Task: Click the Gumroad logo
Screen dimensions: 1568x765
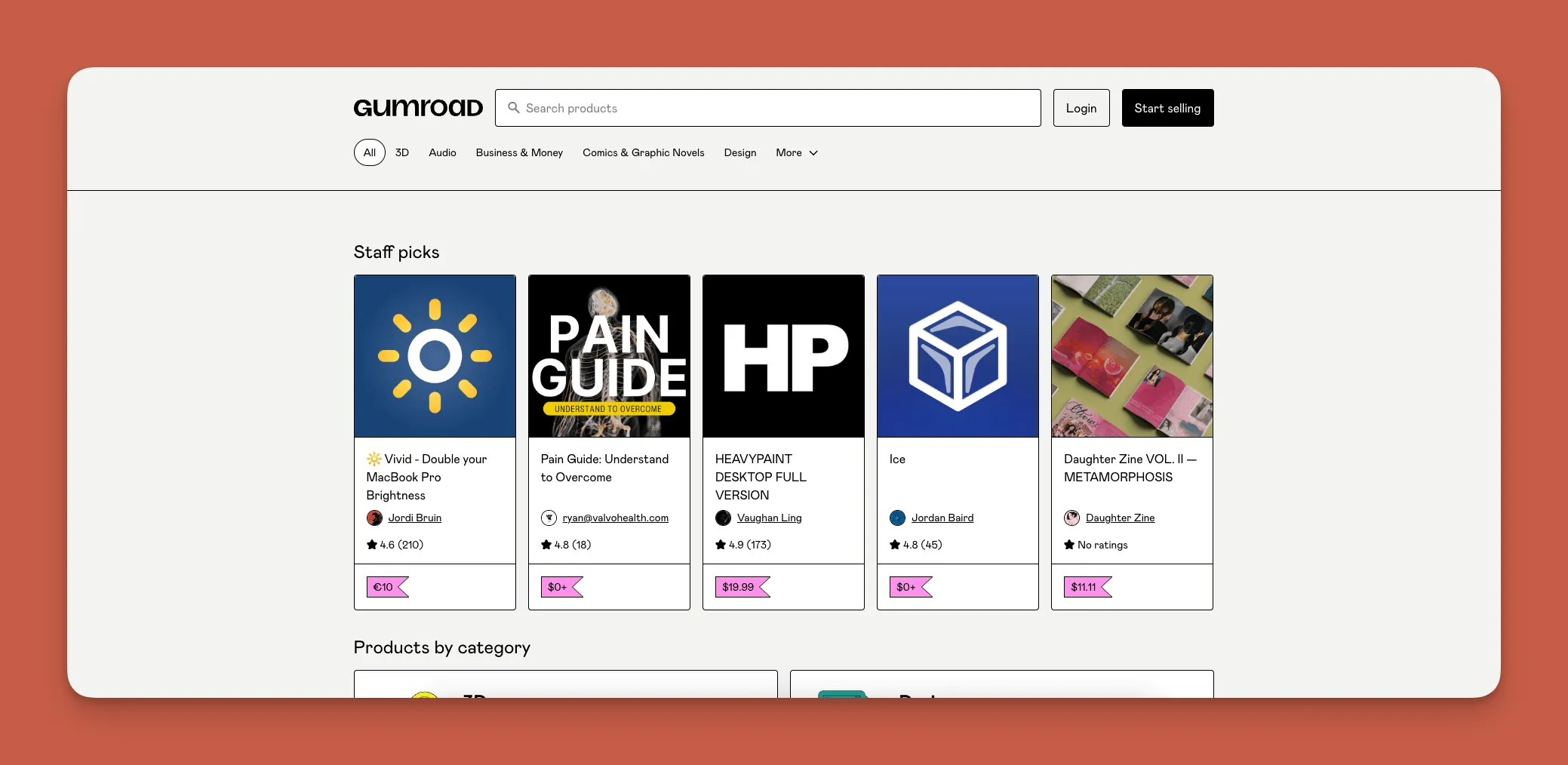Action: click(417, 107)
